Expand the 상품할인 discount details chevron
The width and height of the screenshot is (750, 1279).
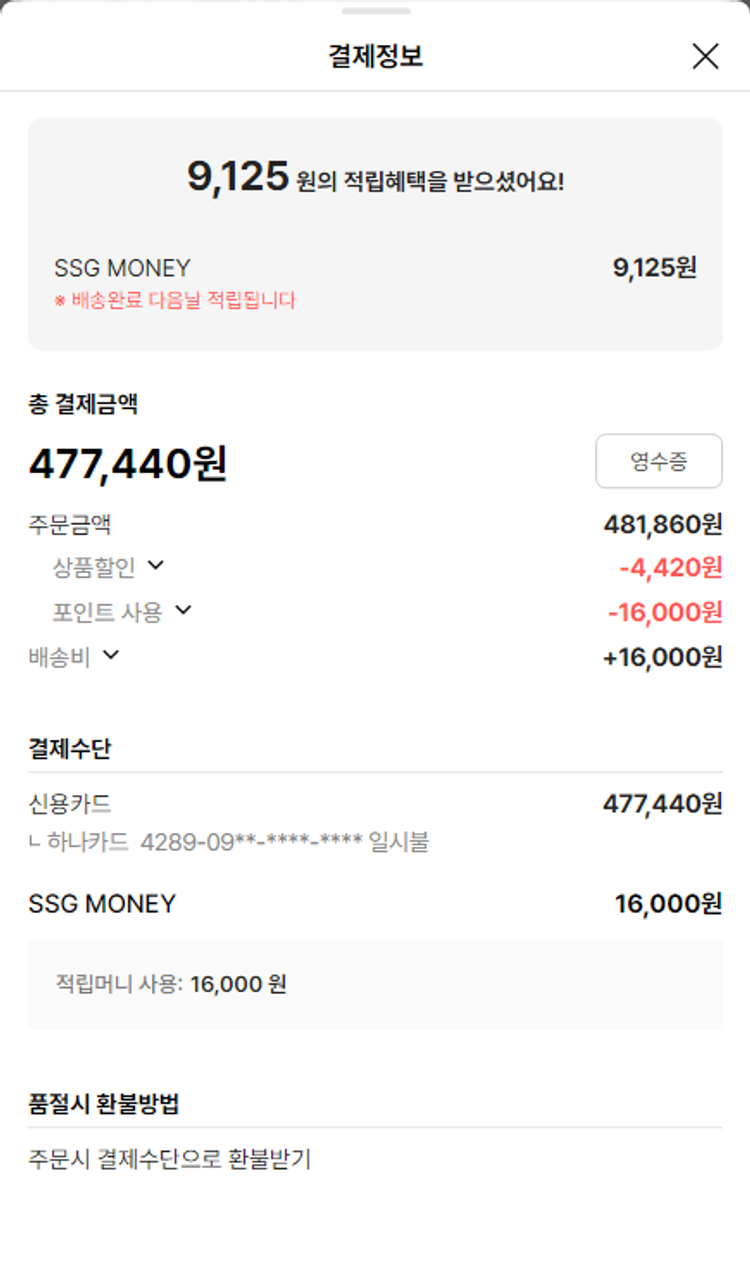(155, 566)
